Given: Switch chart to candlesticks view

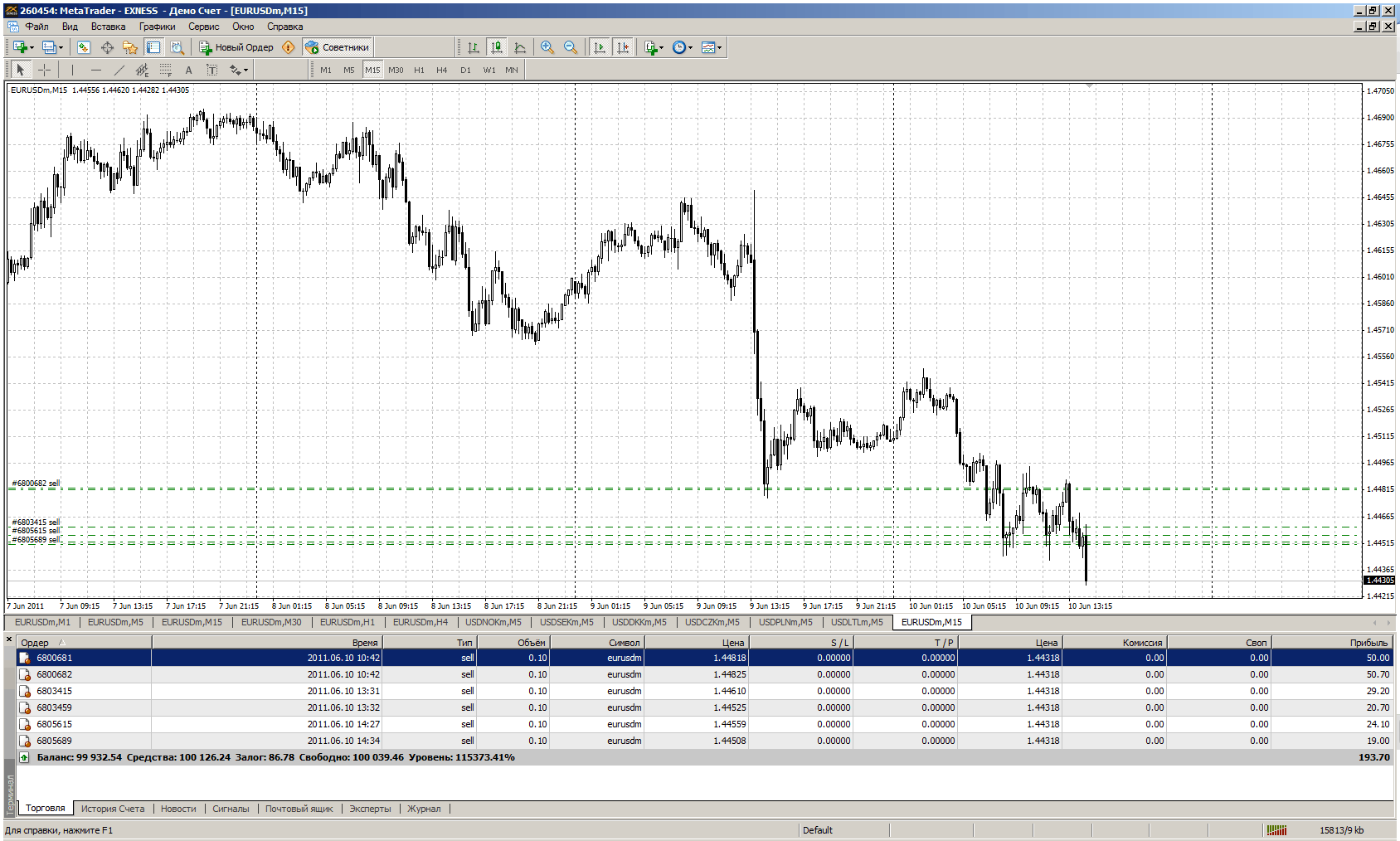Looking at the screenshot, I should [496, 47].
